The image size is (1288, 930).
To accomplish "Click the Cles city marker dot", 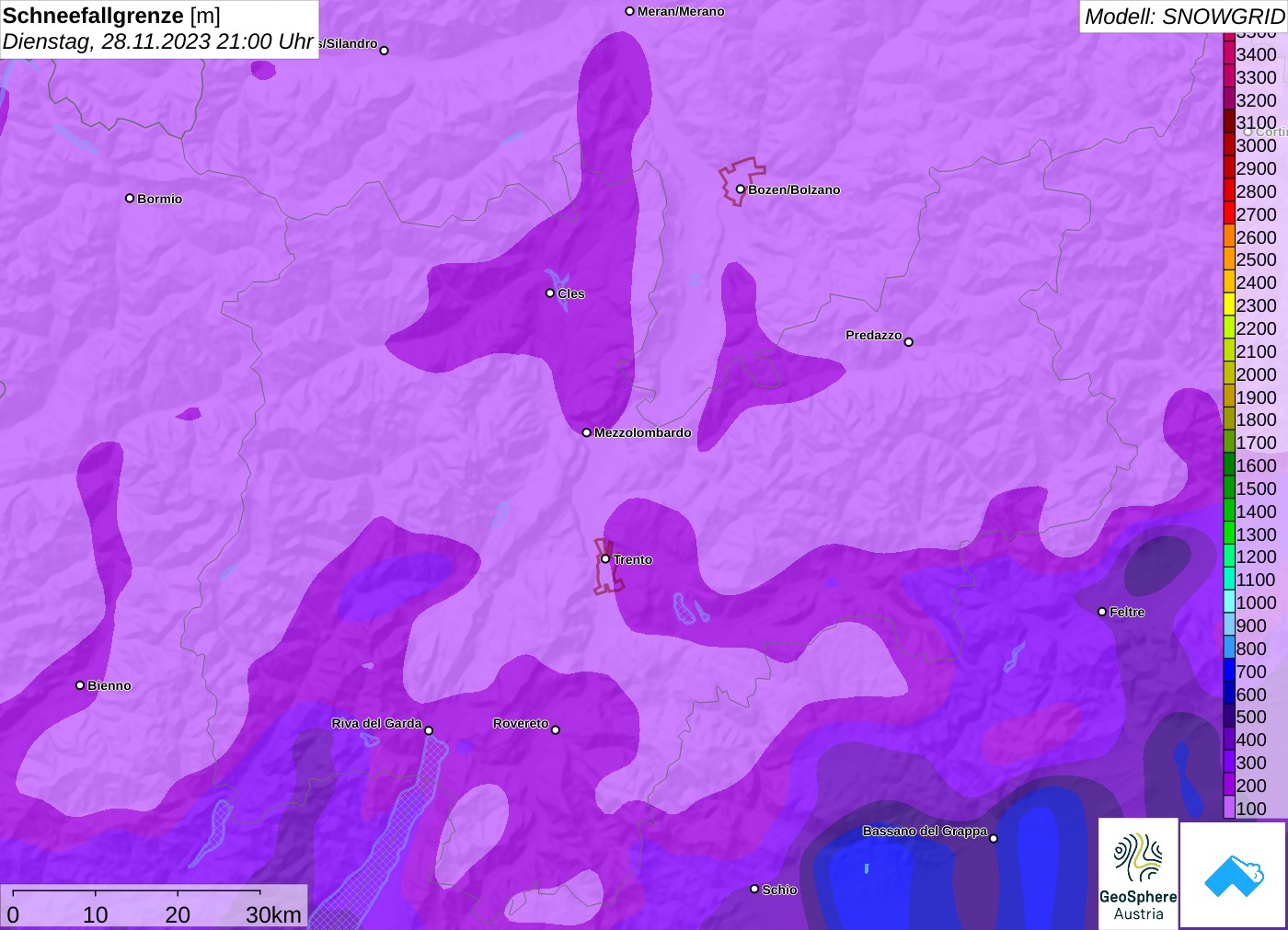I will [x=550, y=293].
